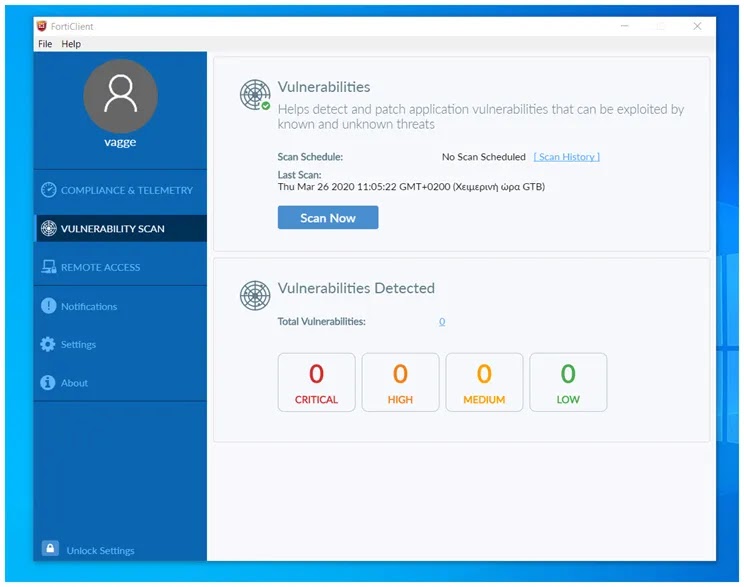
Task: Click the username vagge
Action: coord(121,142)
